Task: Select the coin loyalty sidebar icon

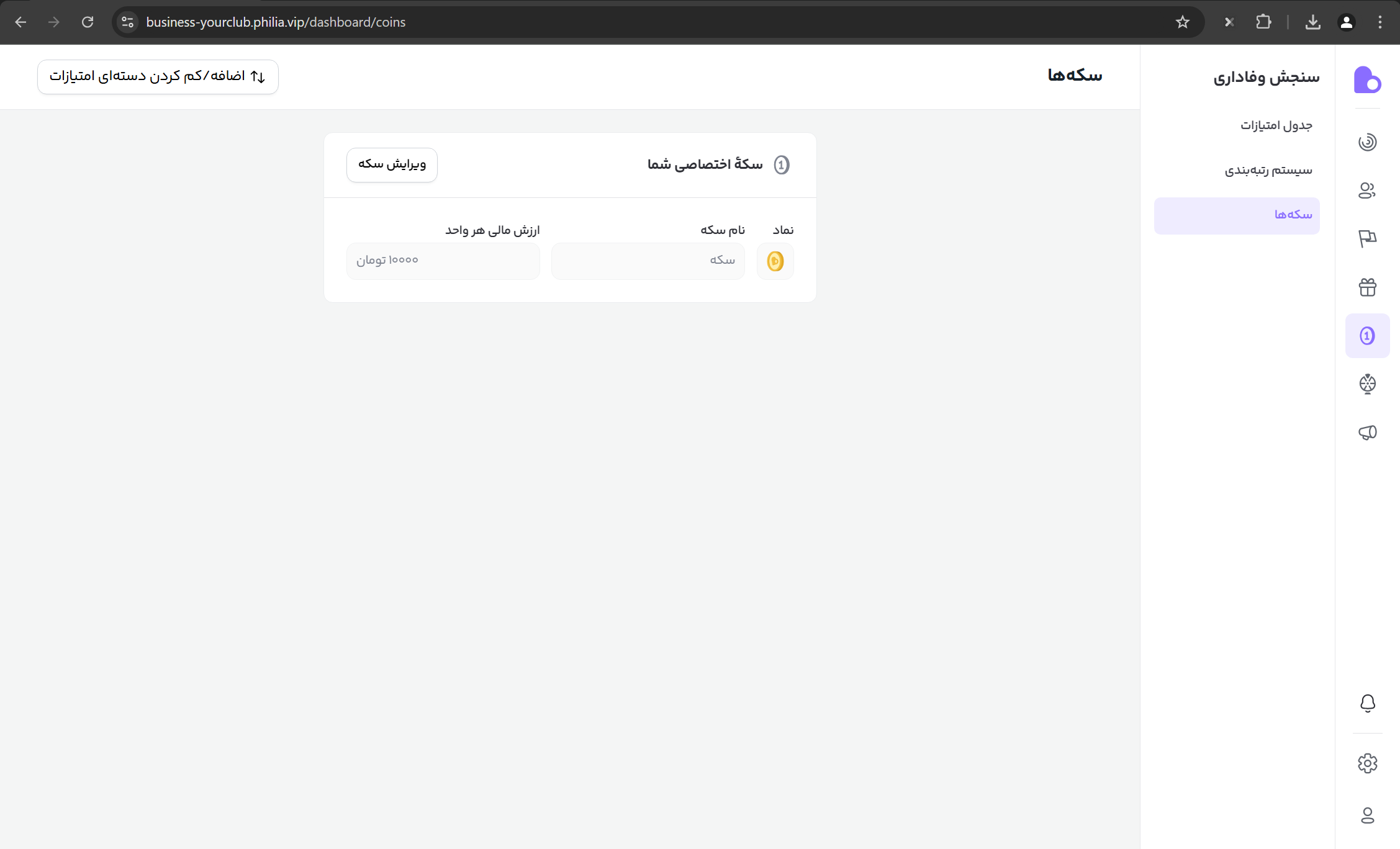Action: click(x=1367, y=336)
